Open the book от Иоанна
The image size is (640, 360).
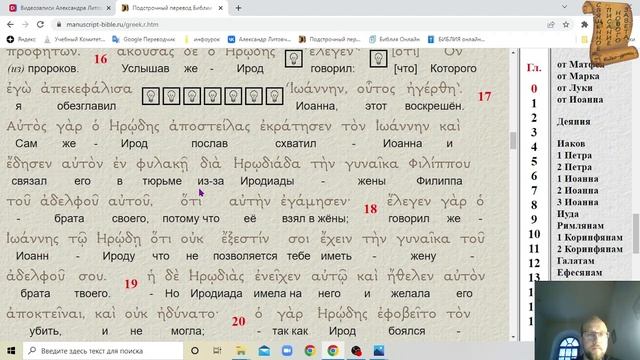(x=580, y=100)
